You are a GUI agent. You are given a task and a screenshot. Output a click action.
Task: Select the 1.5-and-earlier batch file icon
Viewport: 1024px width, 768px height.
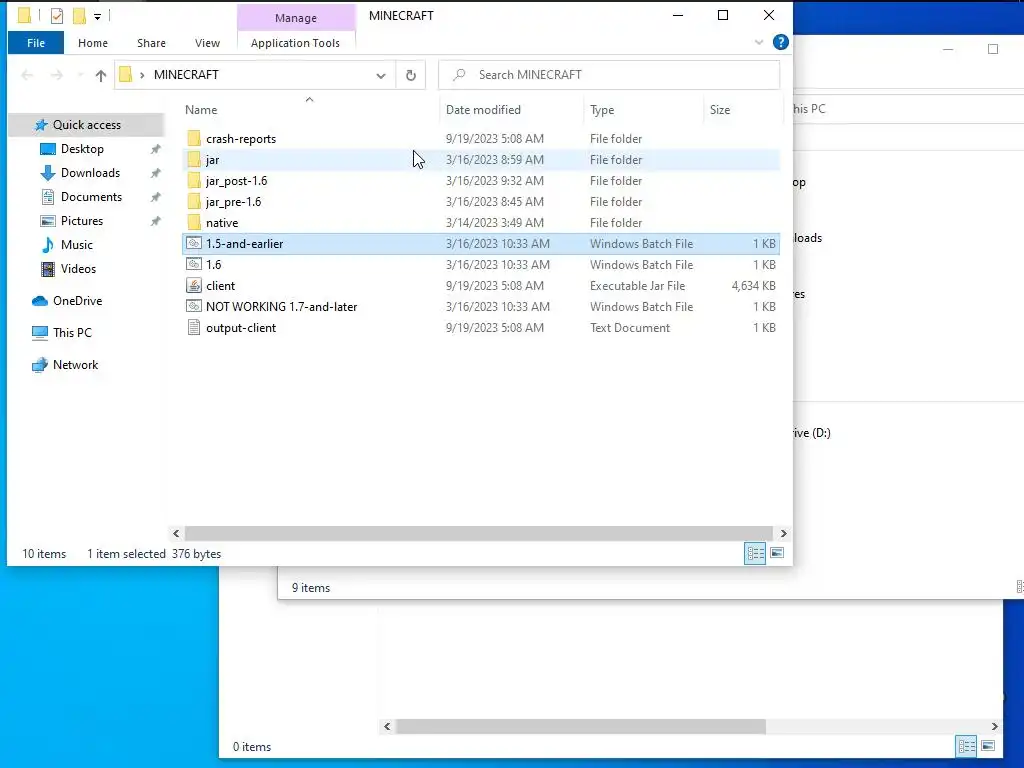[x=194, y=243]
